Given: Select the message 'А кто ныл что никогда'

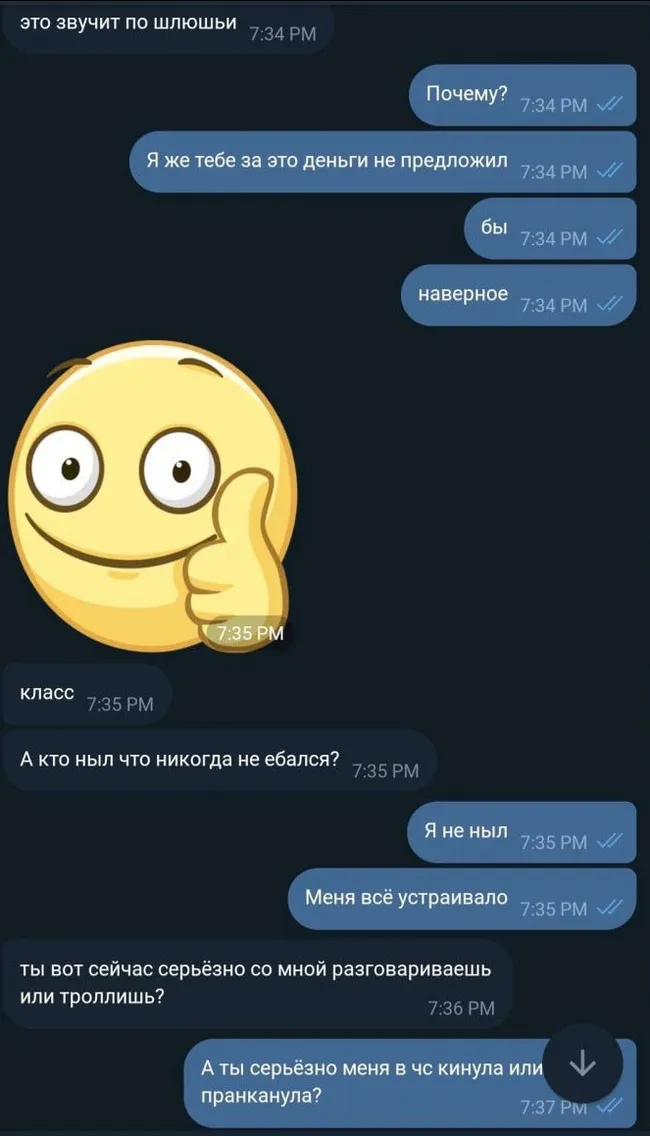Looking at the screenshot, I should [220, 761].
